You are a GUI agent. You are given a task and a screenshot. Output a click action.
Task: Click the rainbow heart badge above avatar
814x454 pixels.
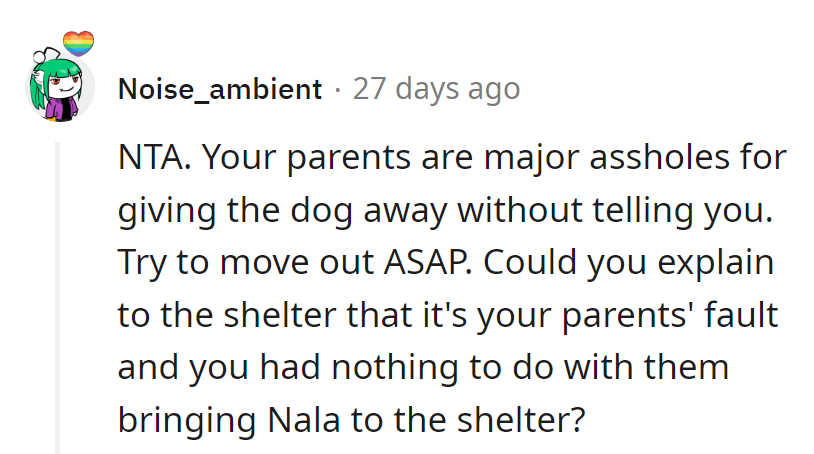tap(77, 45)
